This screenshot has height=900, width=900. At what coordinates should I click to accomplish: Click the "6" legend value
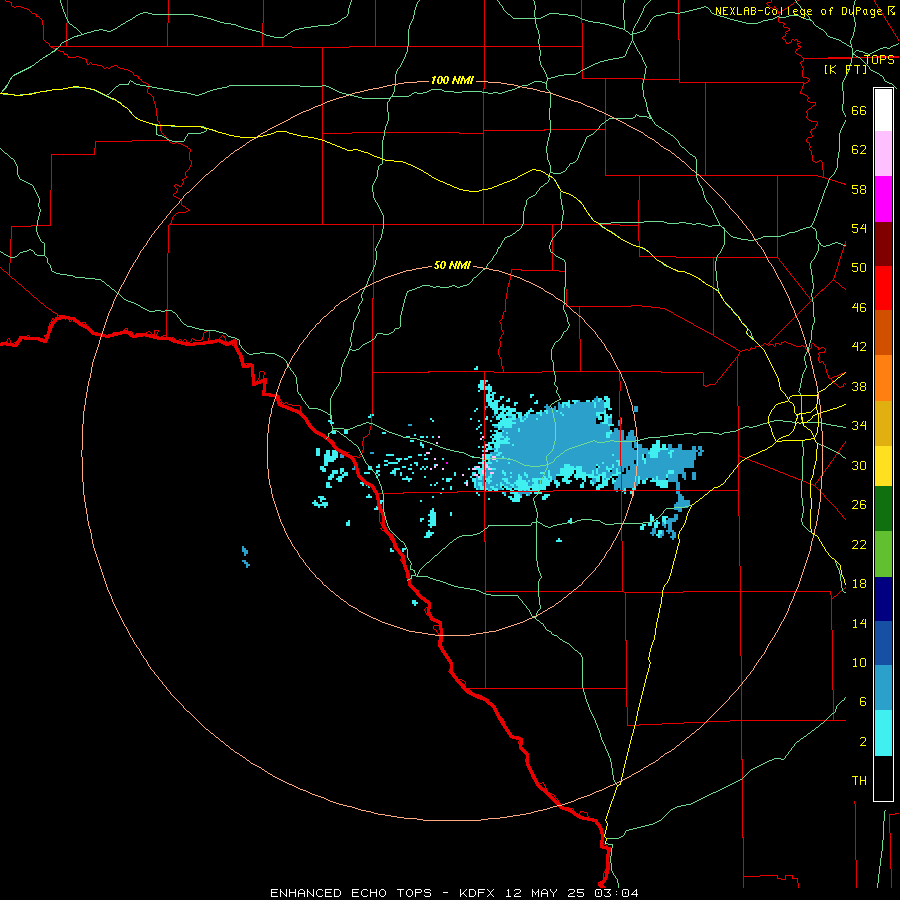coord(863,702)
